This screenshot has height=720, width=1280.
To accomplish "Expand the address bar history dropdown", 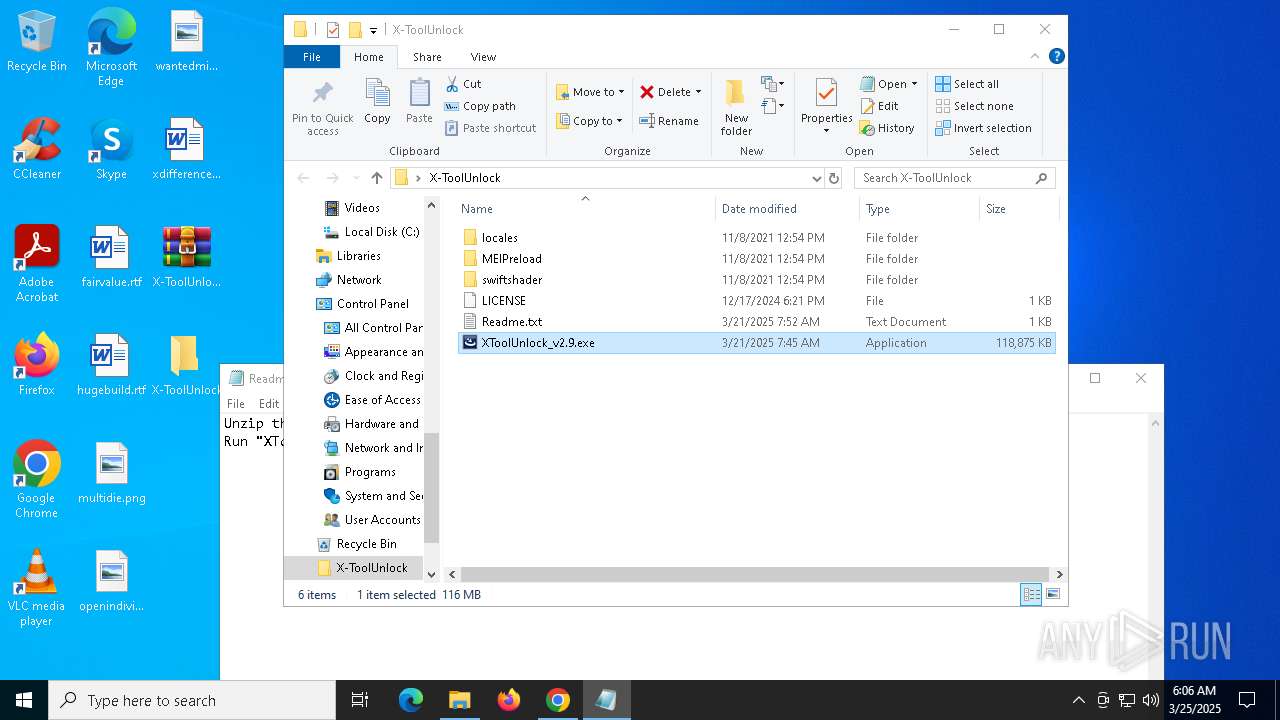I will [816, 178].
